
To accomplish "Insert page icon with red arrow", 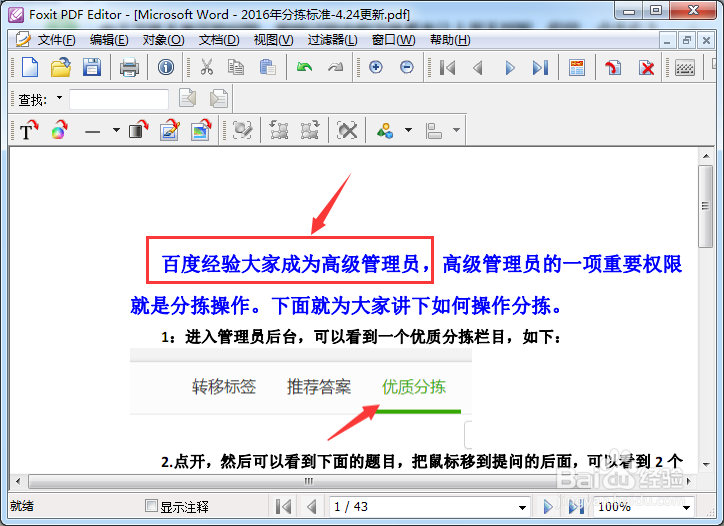I will pos(613,68).
